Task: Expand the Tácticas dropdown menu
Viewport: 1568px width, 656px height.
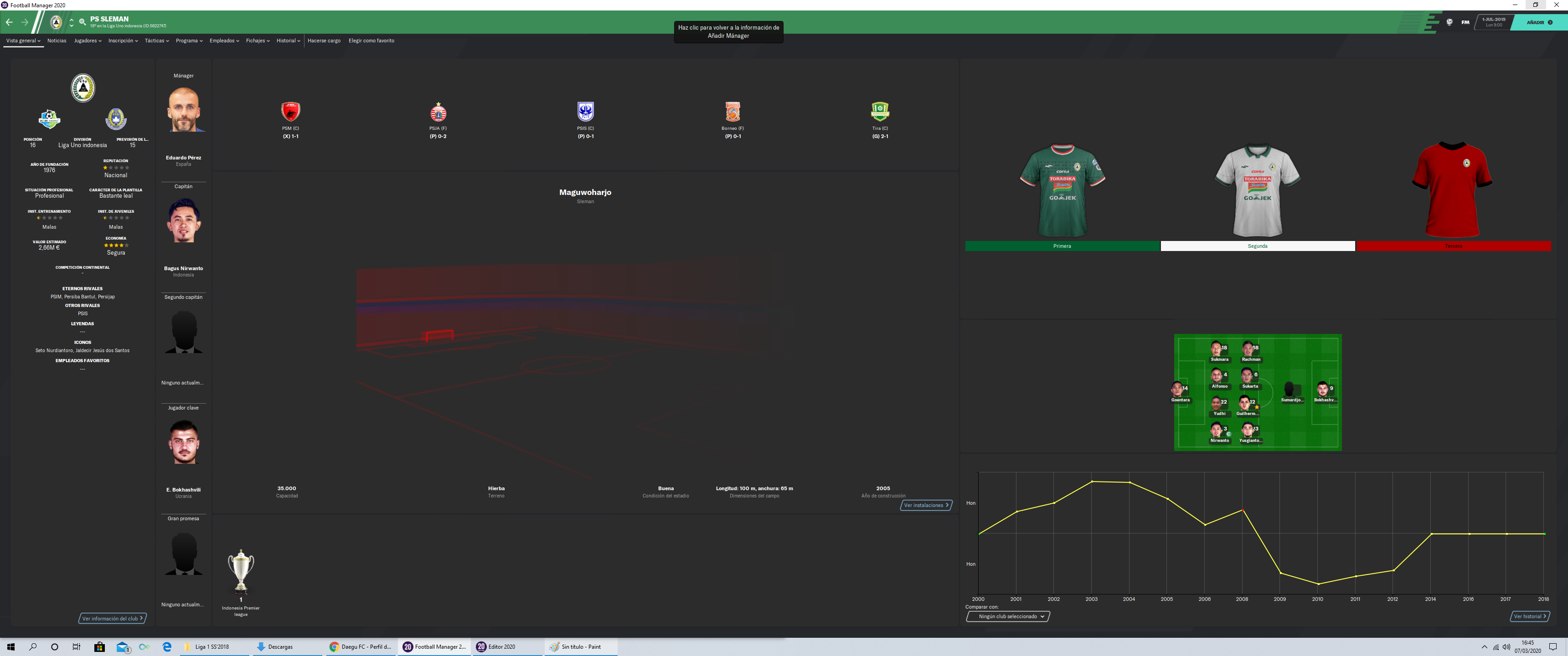Action: point(156,41)
